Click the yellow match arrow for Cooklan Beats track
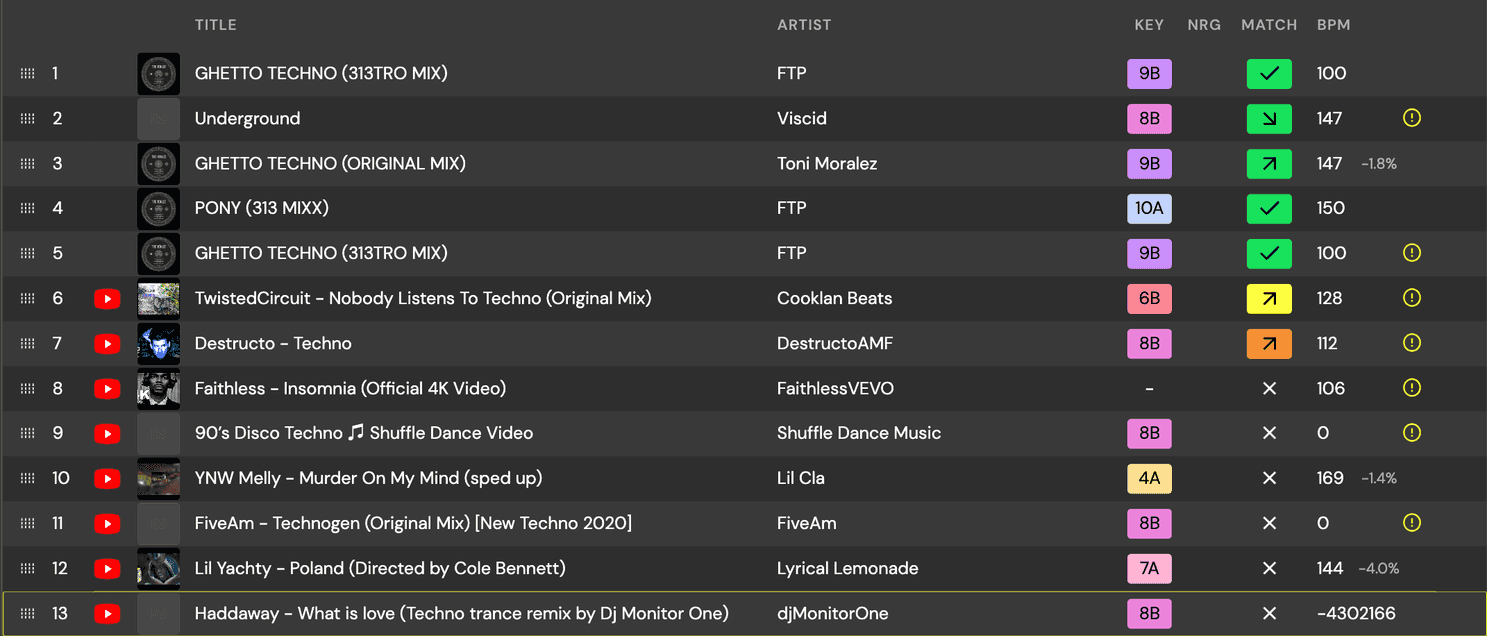 (1269, 298)
